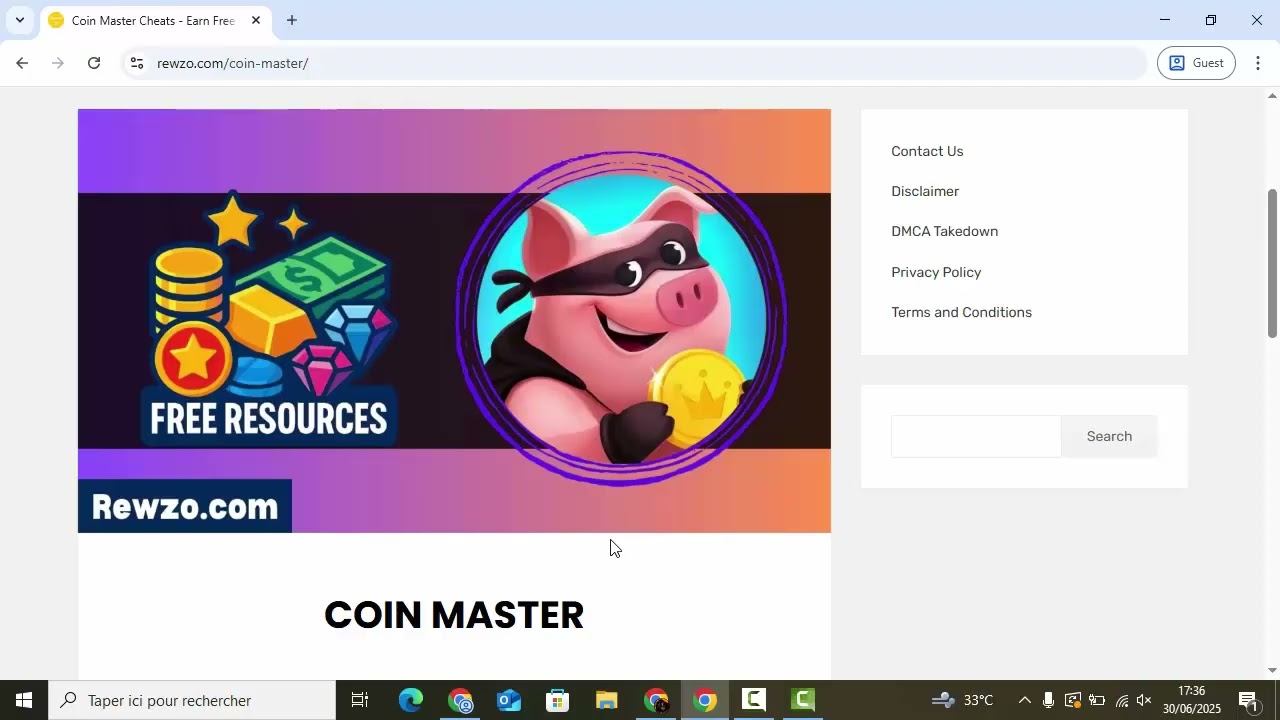Screen dimensions: 1280x720
Task: Click the scrollbar down arrow
Action: tap(1272, 670)
